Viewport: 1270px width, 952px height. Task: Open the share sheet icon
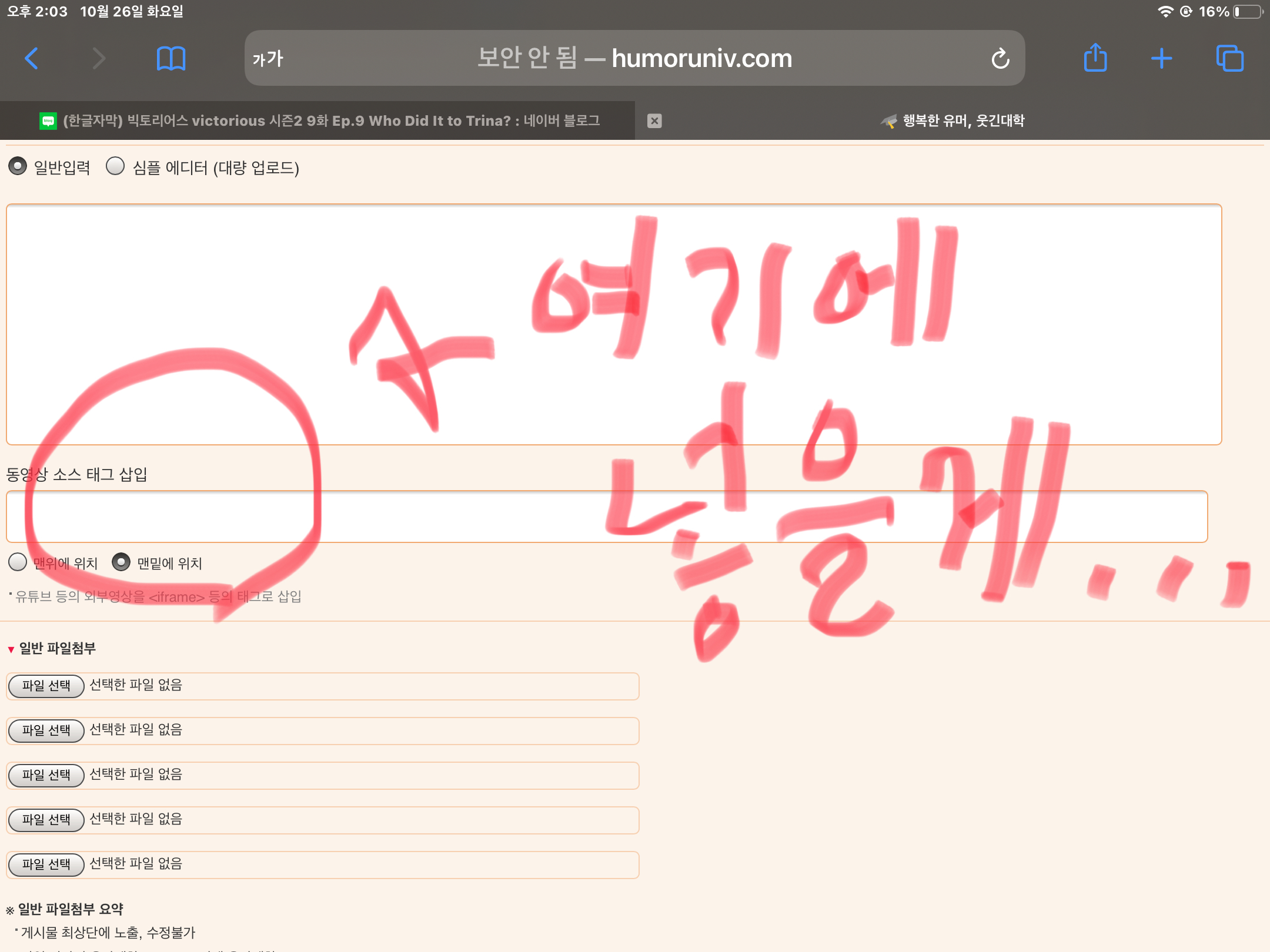pos(1096,58)
